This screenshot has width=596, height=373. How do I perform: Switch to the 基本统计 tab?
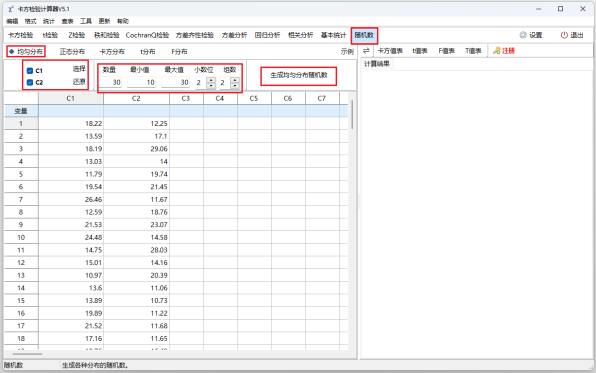(334, 35)
